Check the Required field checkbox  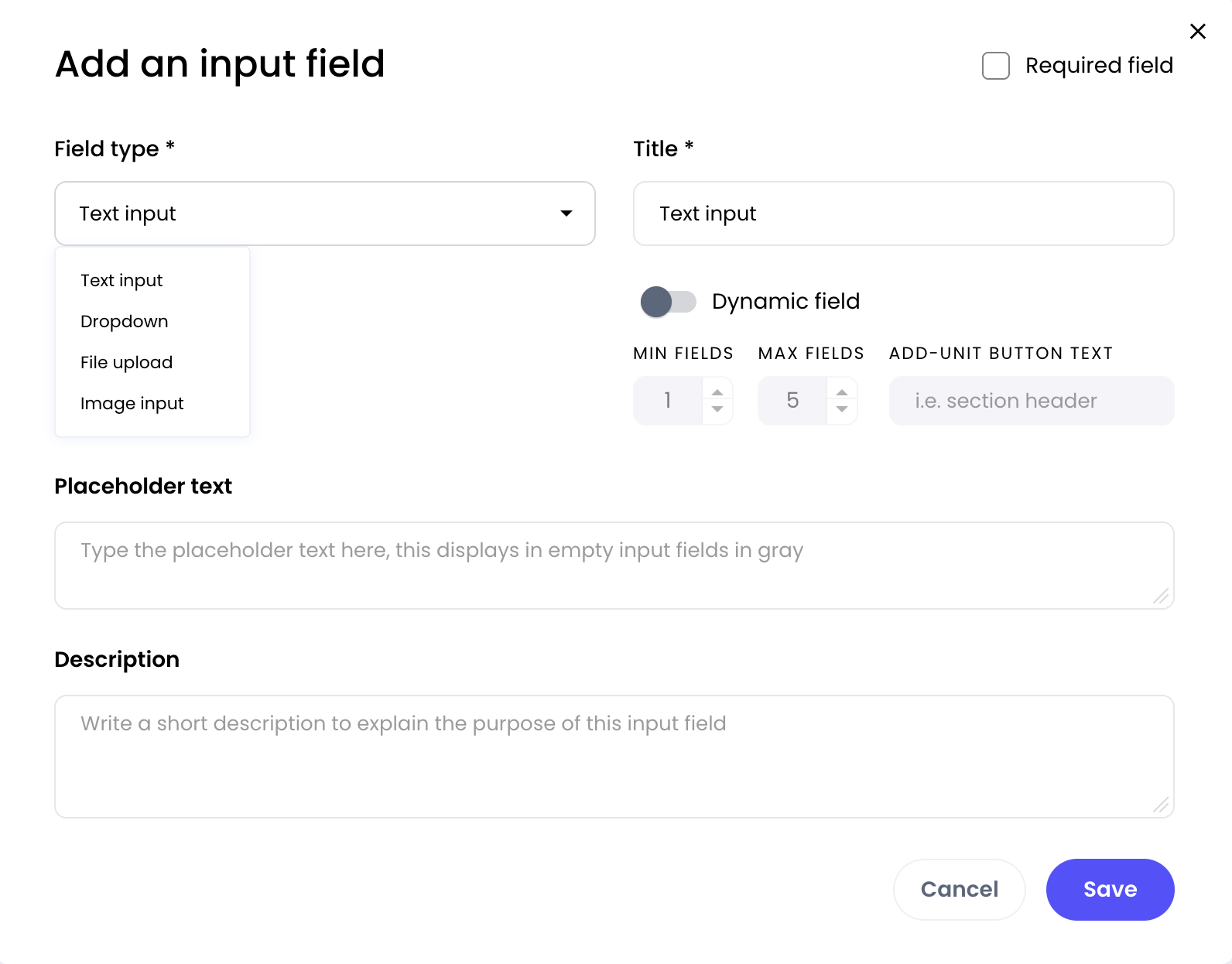pyautogui.click(x=995, y=66)
